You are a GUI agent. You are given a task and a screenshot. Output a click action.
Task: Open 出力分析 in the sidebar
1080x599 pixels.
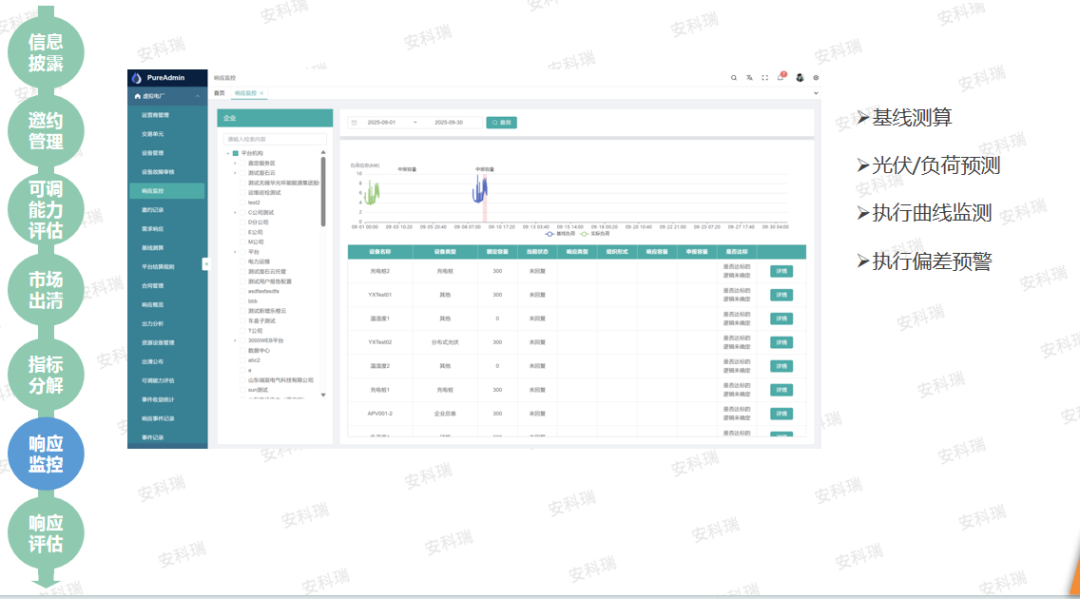coord(167,324)
